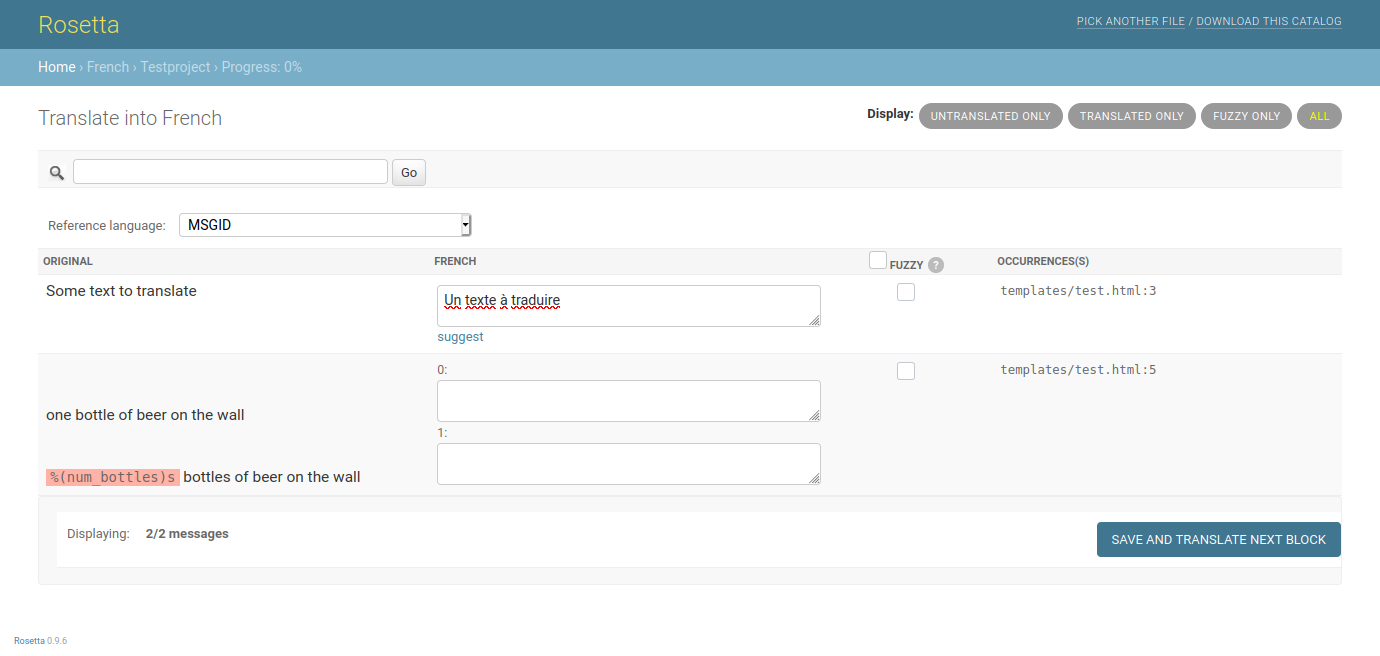Image resolution: width=1380 pixels, height=656 pixels.
Task: Select the All display filter
Action: [x=1319, y=116]
